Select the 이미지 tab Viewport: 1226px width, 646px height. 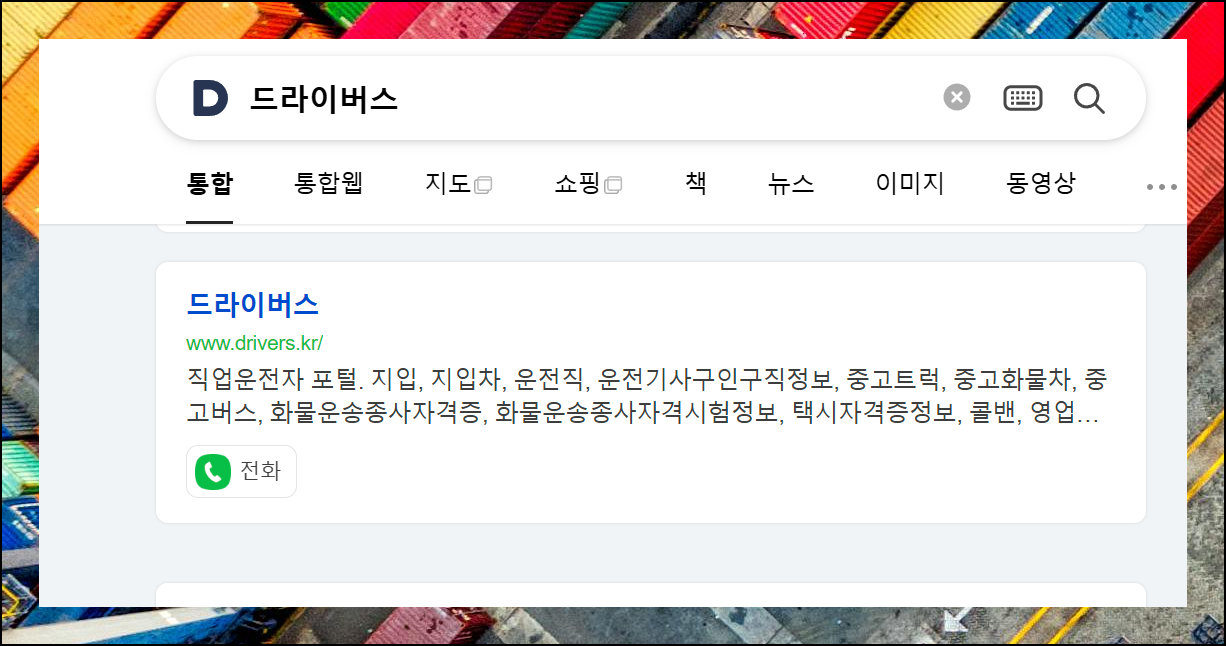pyautogui.click(x=910, y=184)
